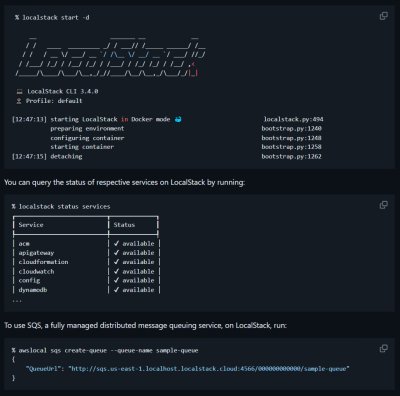Select the apigateway service row

point(86,253)
